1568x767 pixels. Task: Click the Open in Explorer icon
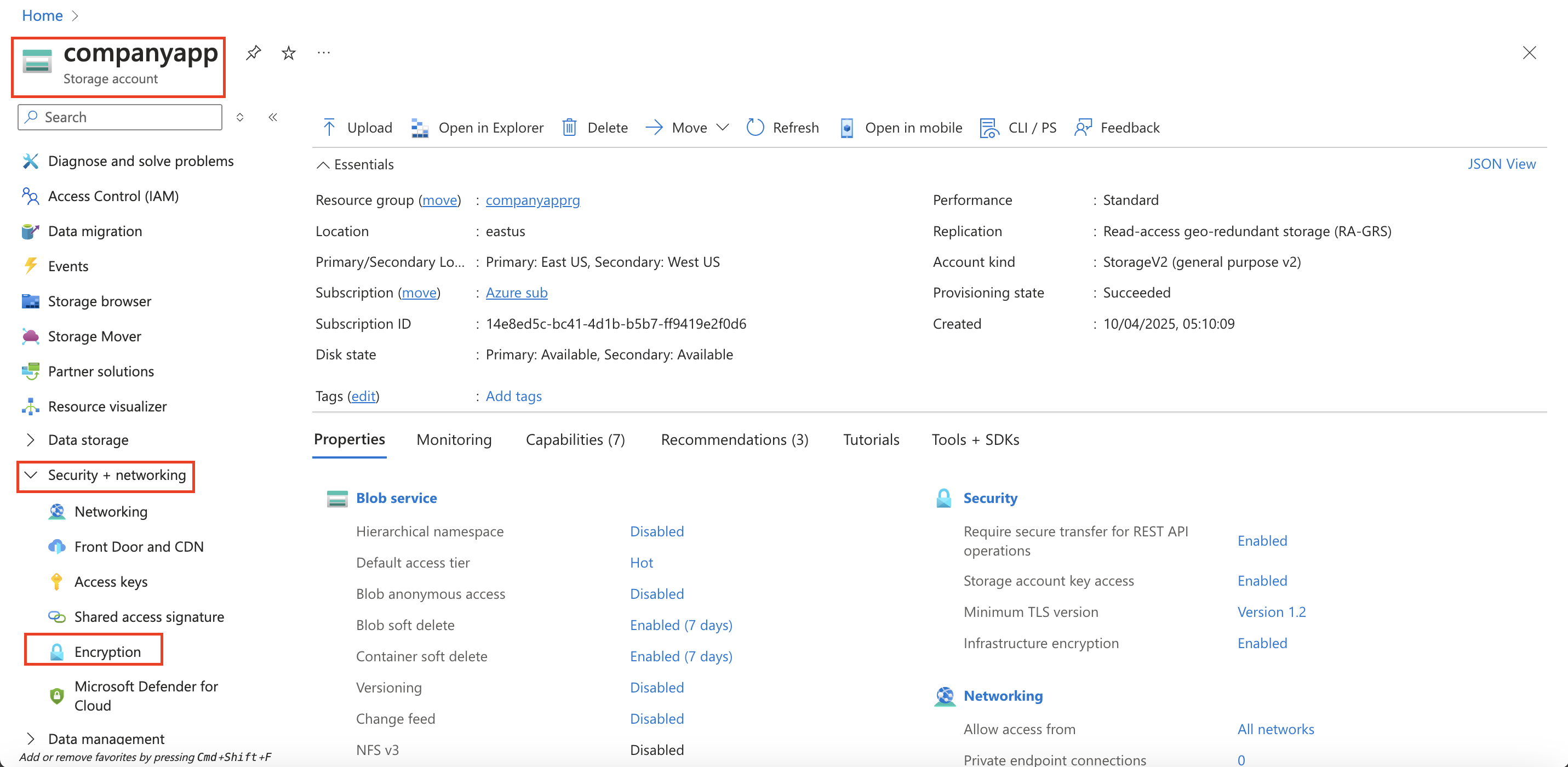(420, 127)
